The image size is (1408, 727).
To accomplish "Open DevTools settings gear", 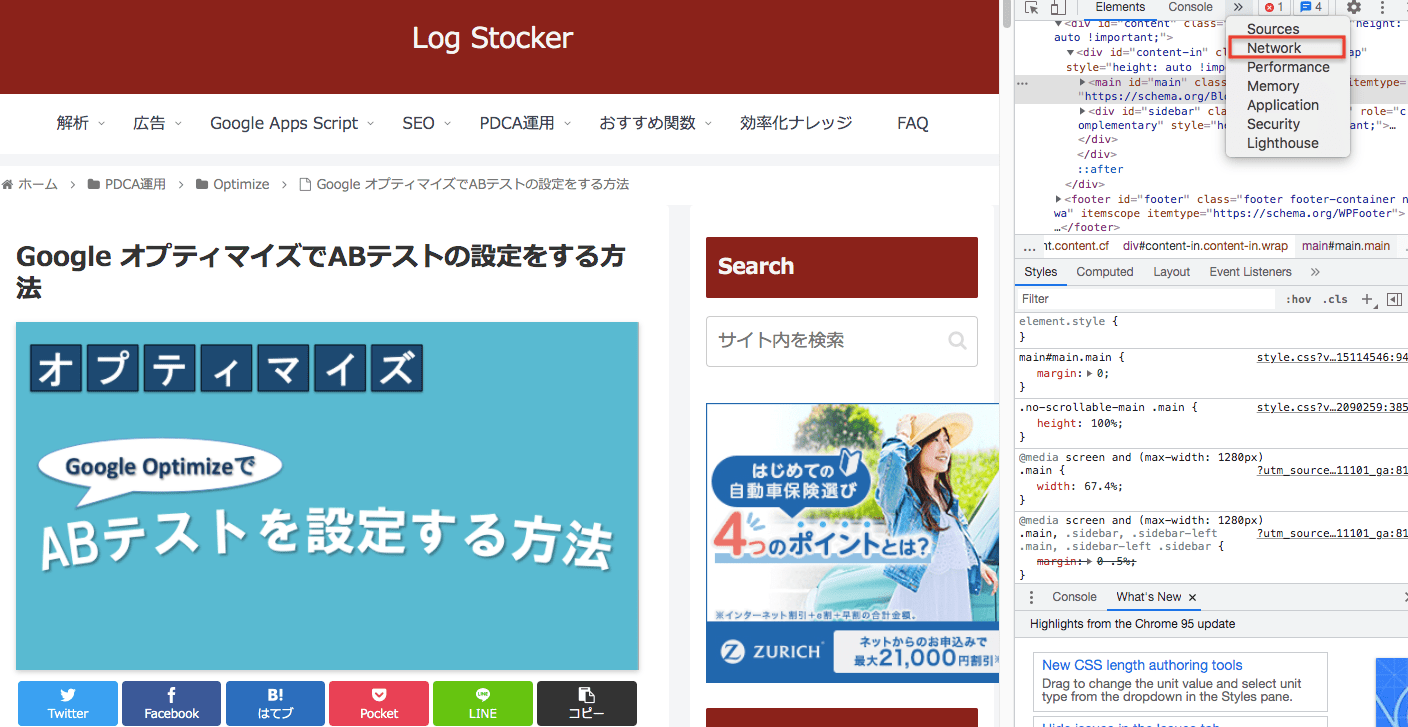I will [x=1353, y=7].
